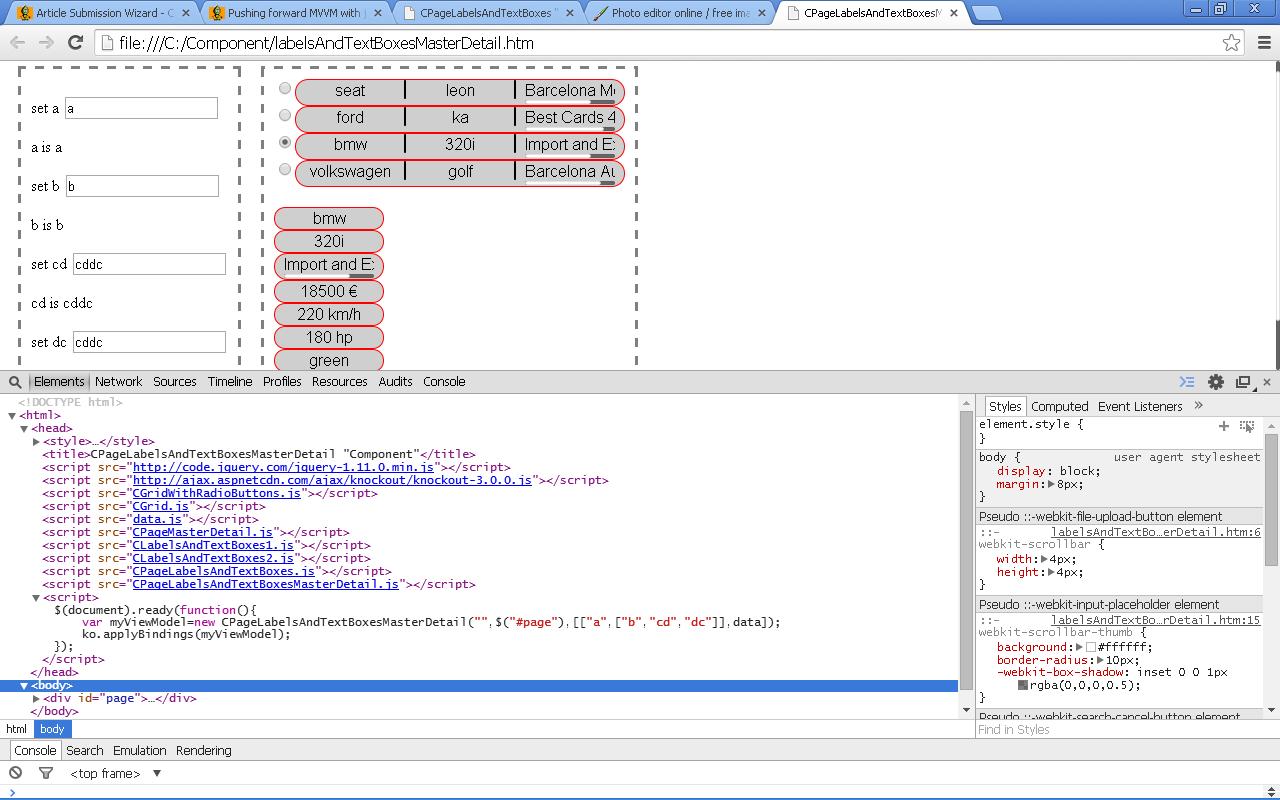Click the set a text field
Screen dimensions: 1280x800
pos(141,108)
